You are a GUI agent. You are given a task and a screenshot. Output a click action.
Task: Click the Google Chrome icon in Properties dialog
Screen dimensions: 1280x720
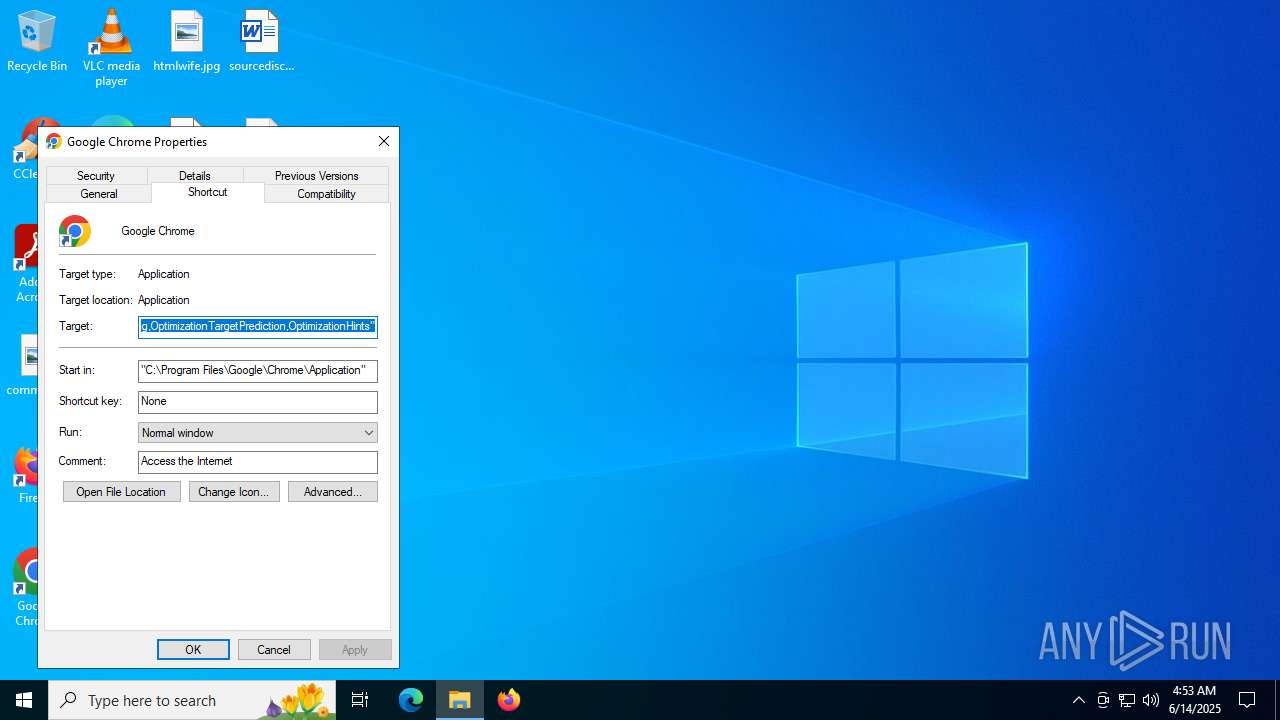[75, 231]
